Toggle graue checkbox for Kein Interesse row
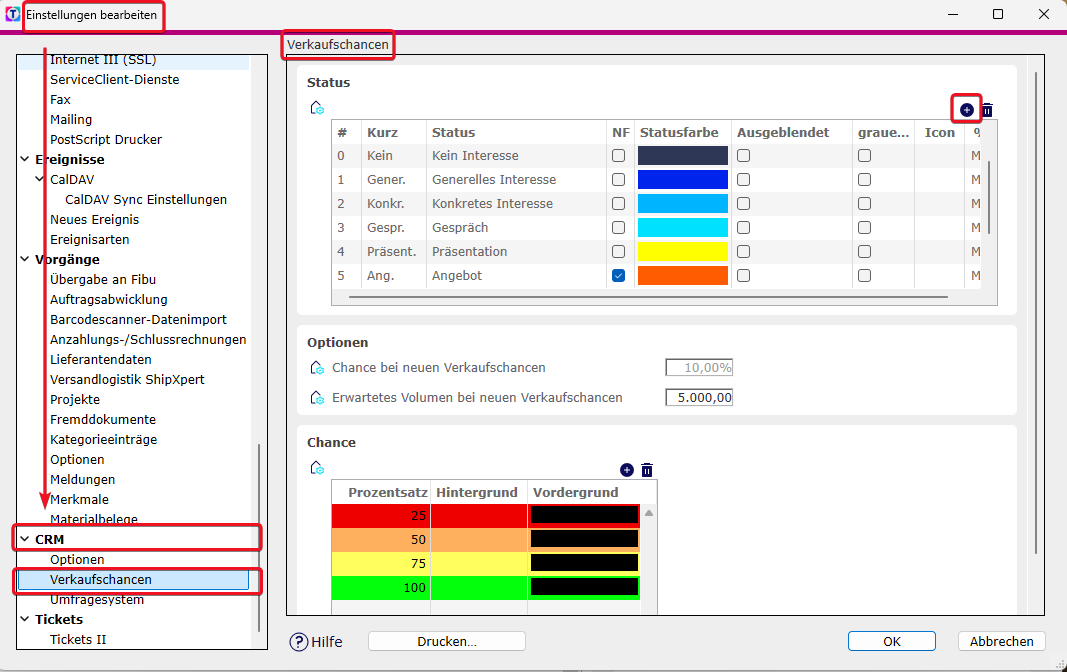The image size is (1067, 672). [x=864, y=156]
